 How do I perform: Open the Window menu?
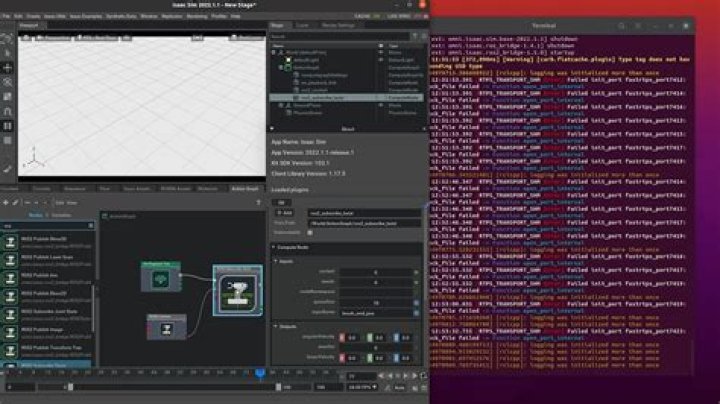pos(146,16)
